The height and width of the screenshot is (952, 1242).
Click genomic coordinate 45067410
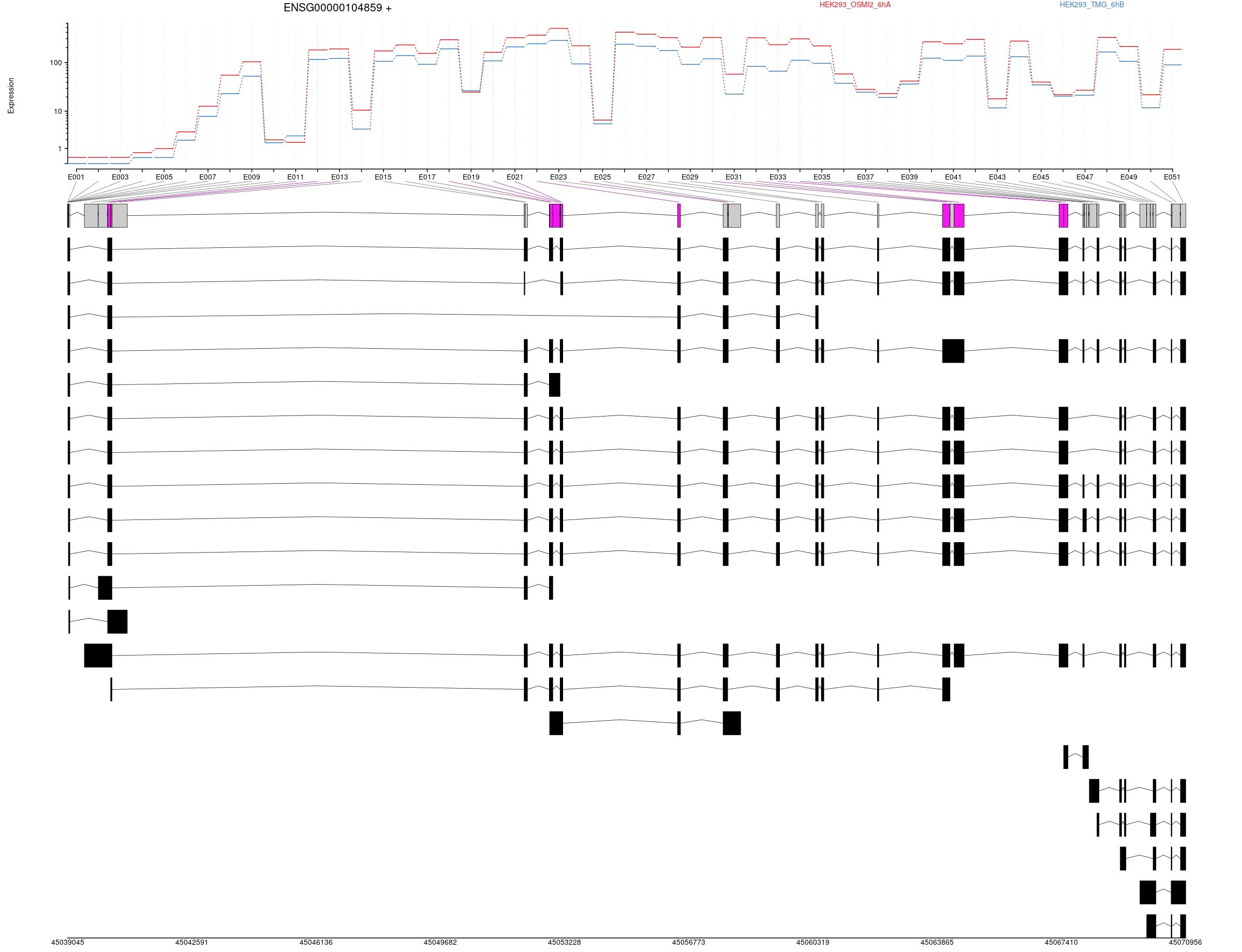(1061, 942)
